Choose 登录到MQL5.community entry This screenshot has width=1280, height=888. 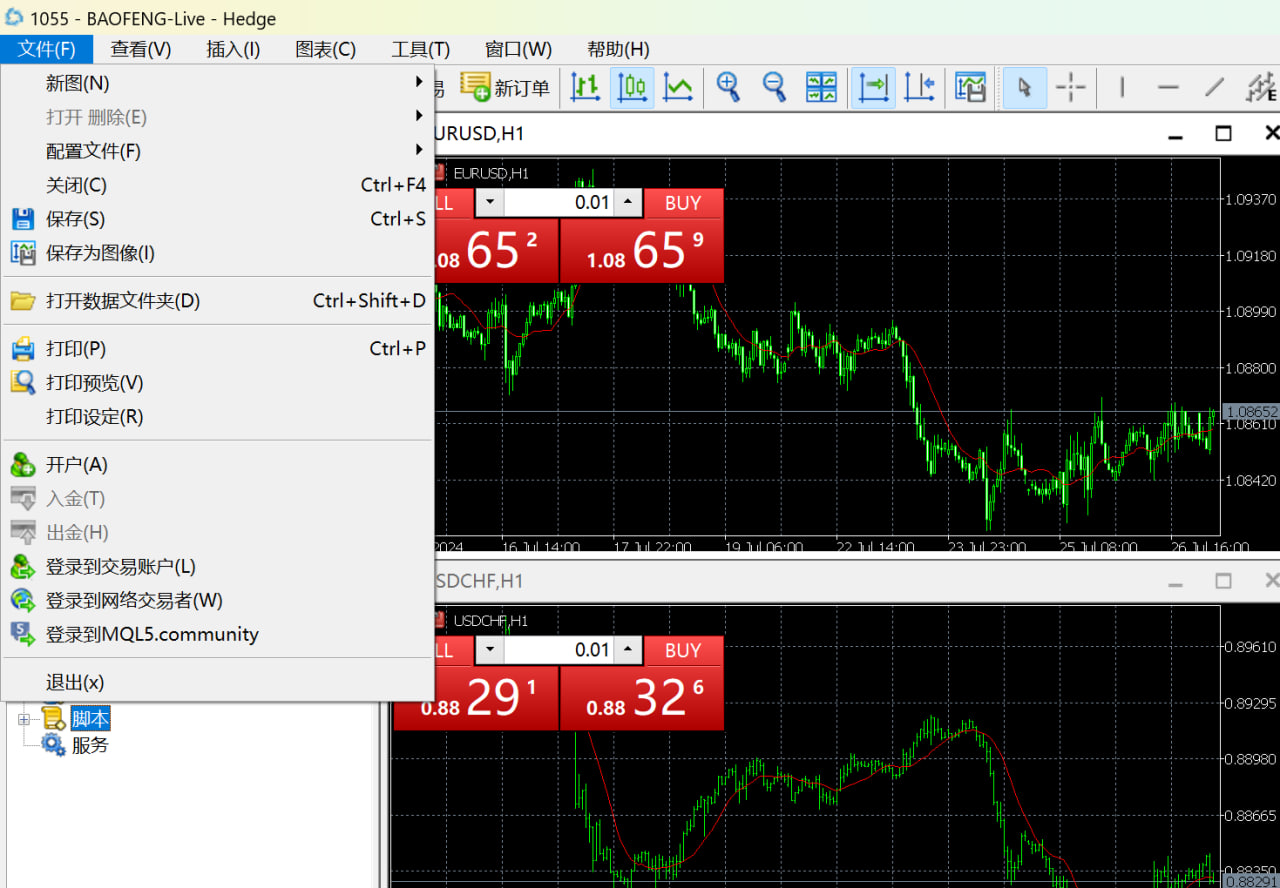[x=218, y=635]
